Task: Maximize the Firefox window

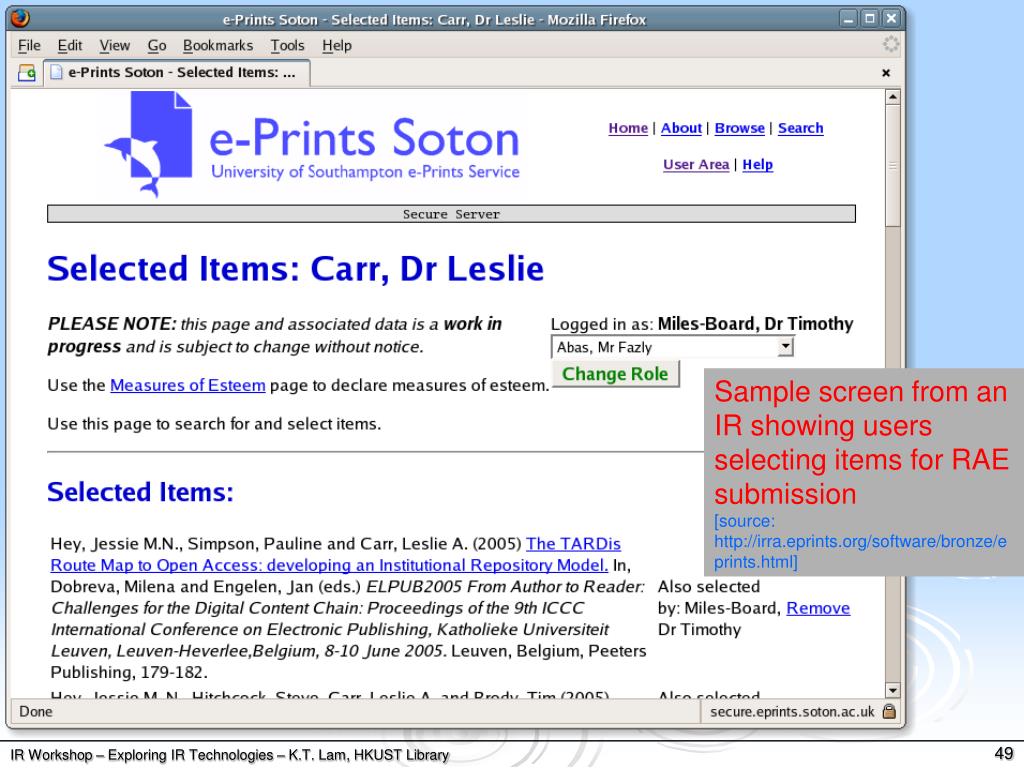Action: click(869, 19)
